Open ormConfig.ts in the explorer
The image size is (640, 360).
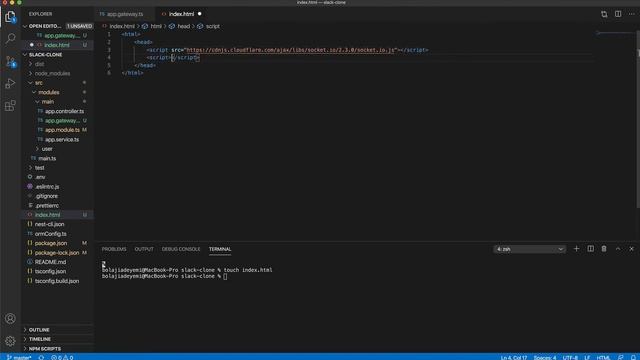point(57,234)
